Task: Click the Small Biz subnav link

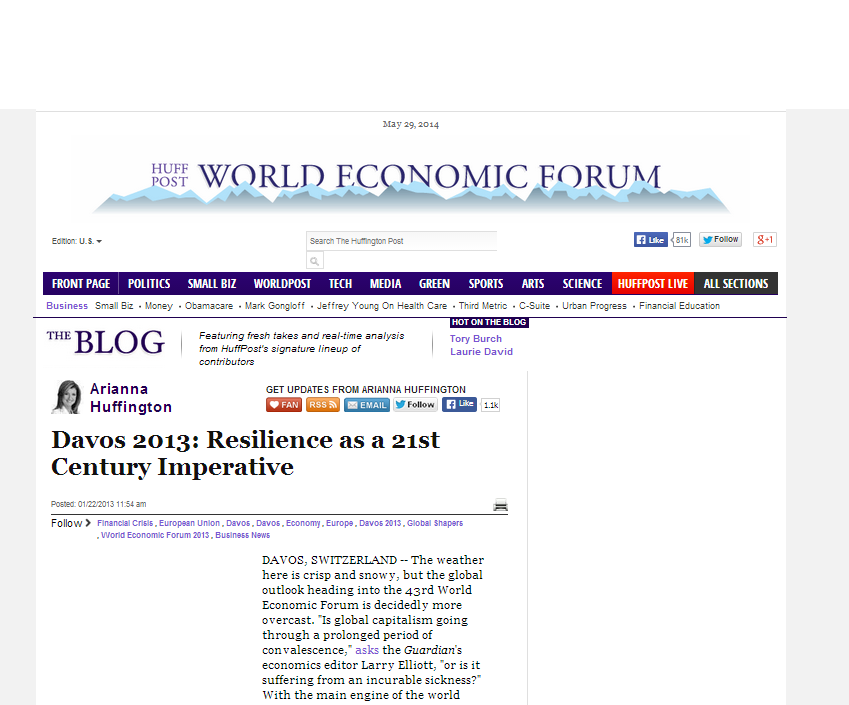Action: 114,306
